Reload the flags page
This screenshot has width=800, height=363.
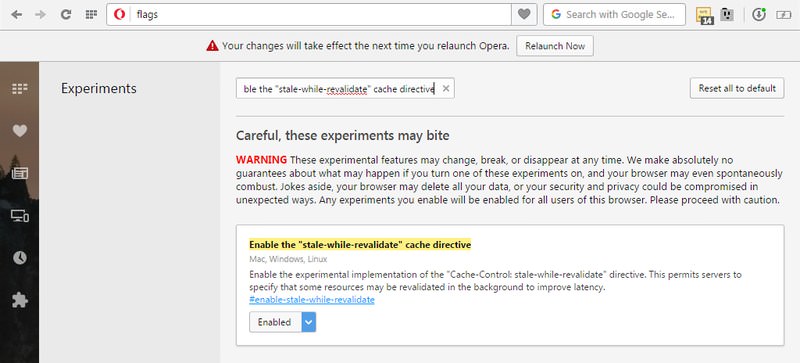[x=66, y=14]
